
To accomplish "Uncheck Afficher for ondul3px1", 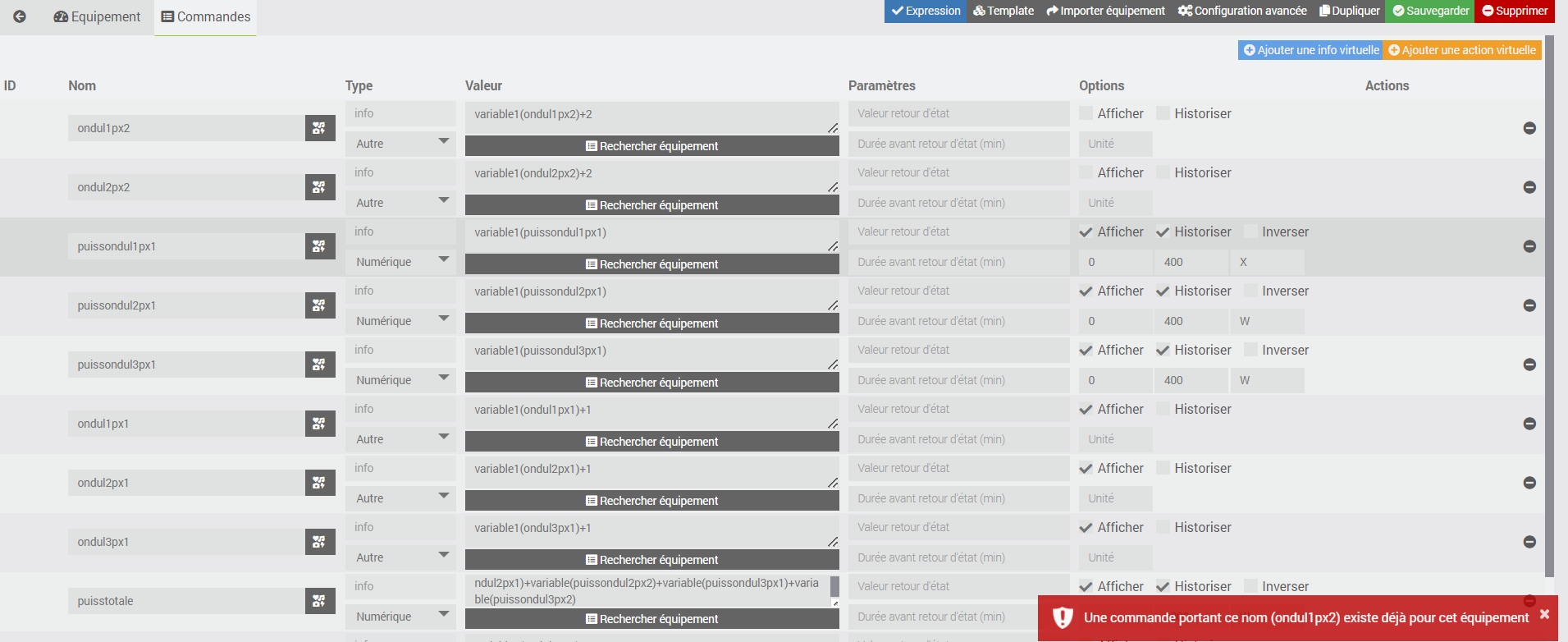I will (x=1086, y=527).
